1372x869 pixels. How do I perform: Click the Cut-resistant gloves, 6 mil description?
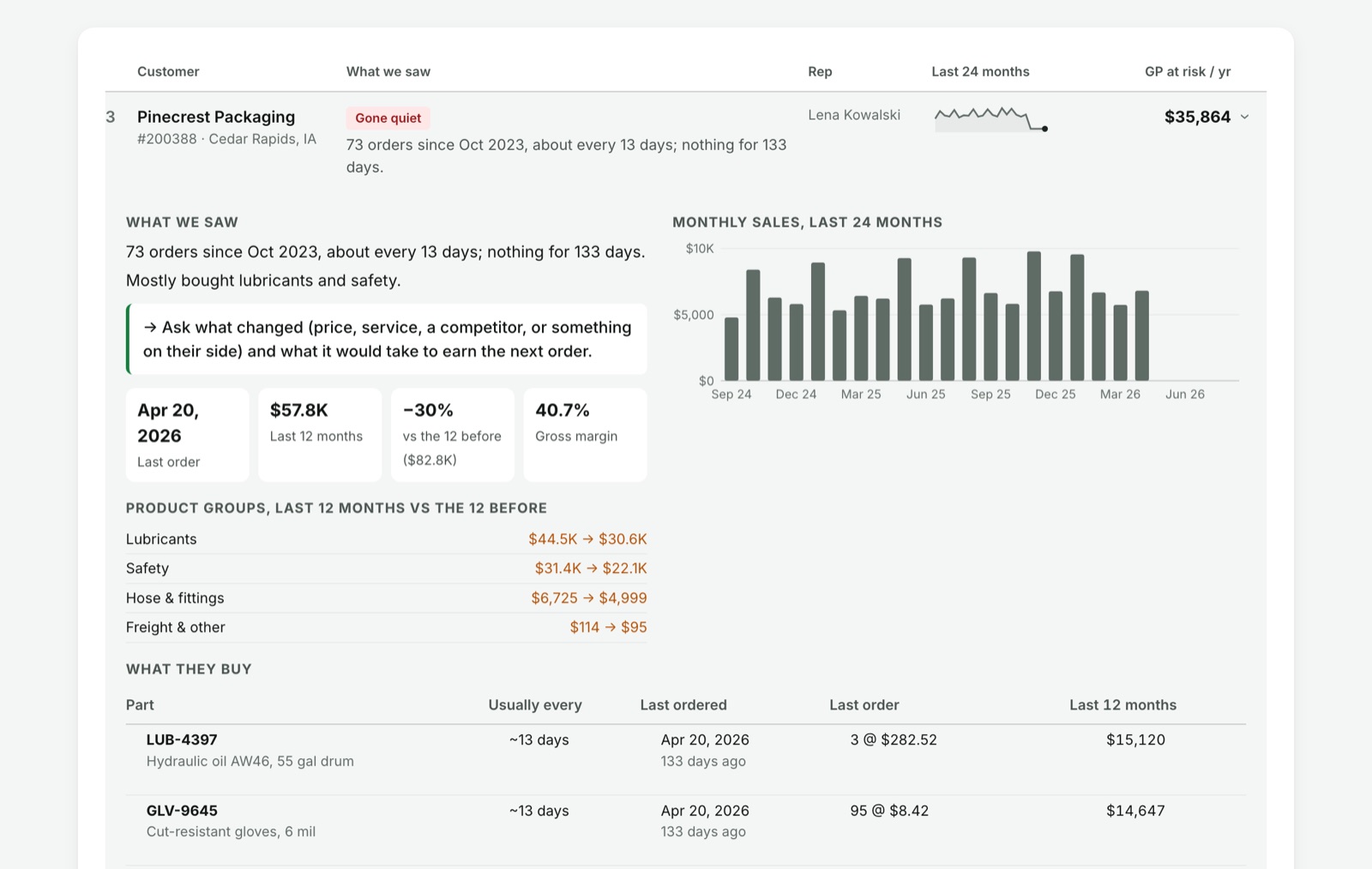click(x=231, y=831)
